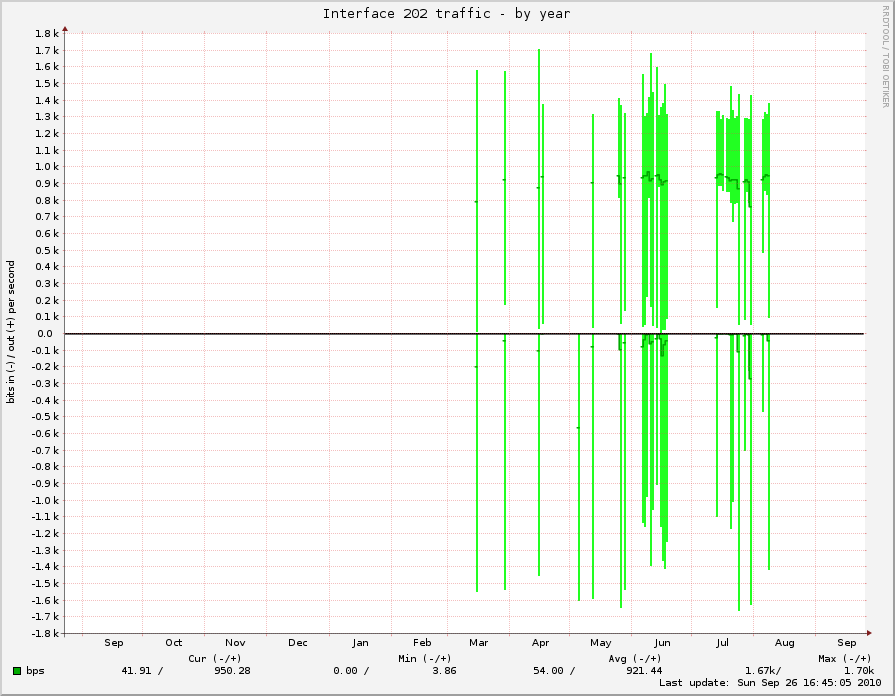This screenshot has width=895, height=696.
Task: Select the 'Cur (-/+)' legend header
Action: pos(215,658)
